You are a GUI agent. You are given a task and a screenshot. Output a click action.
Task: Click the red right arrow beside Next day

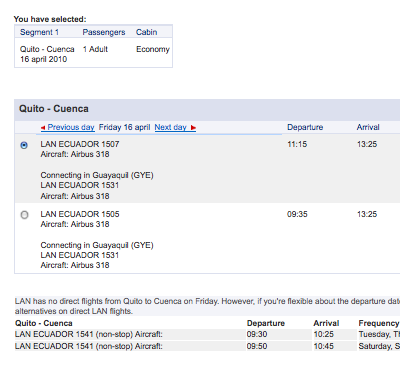(x=193, y=128)
